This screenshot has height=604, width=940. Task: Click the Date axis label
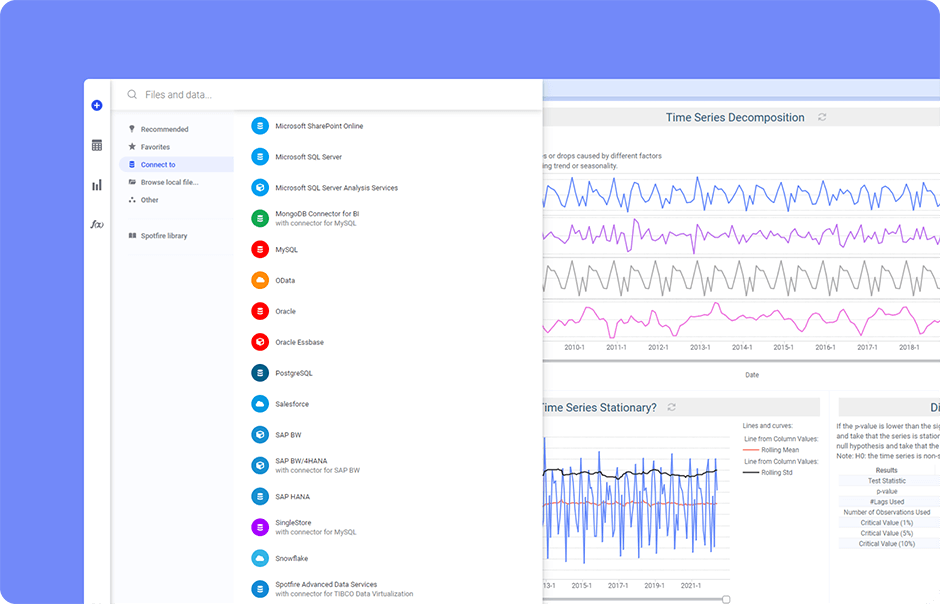[752, 375]
